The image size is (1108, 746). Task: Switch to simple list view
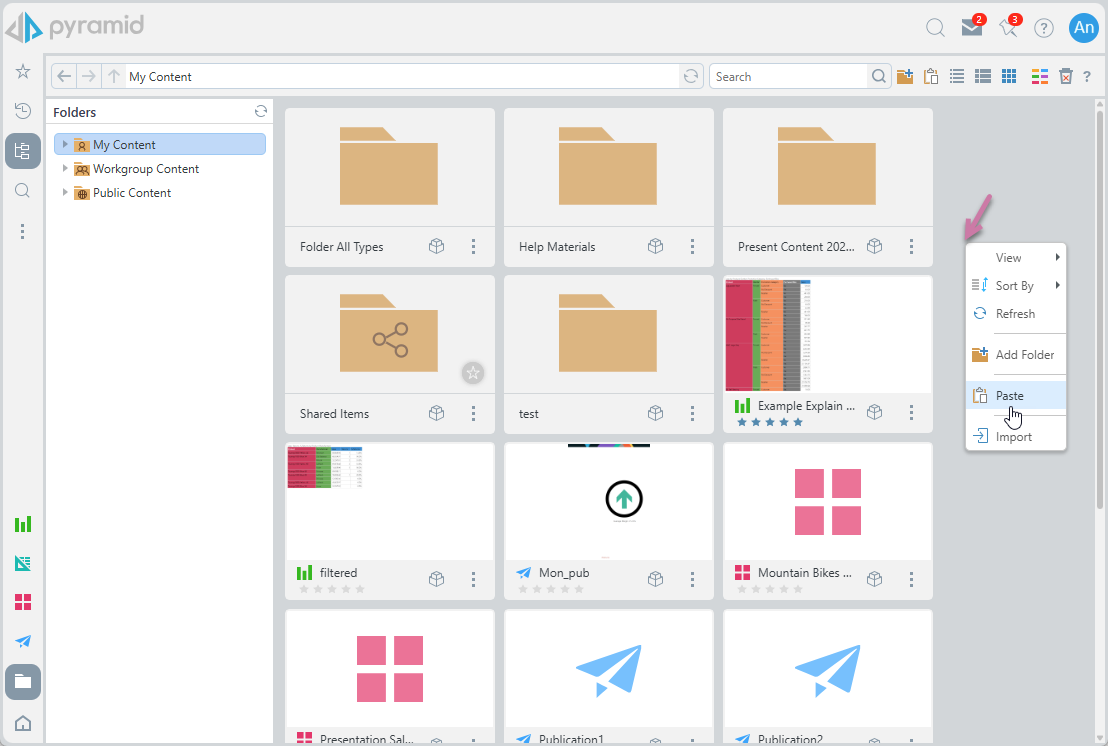tap(957, 77)
